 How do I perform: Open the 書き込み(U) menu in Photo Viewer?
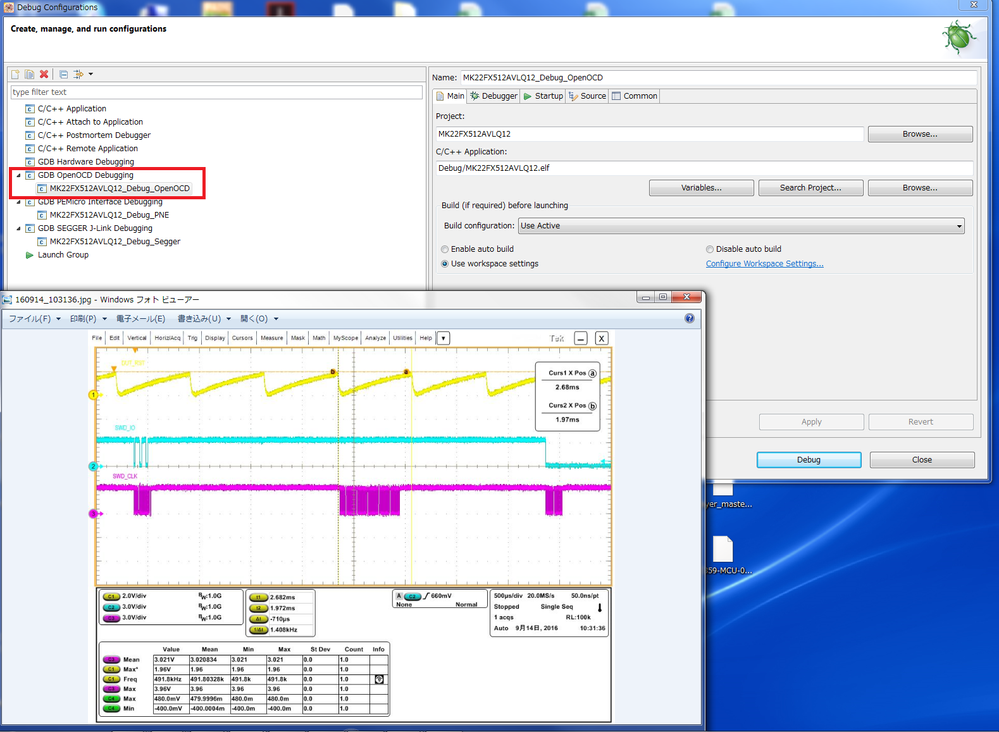203,319
